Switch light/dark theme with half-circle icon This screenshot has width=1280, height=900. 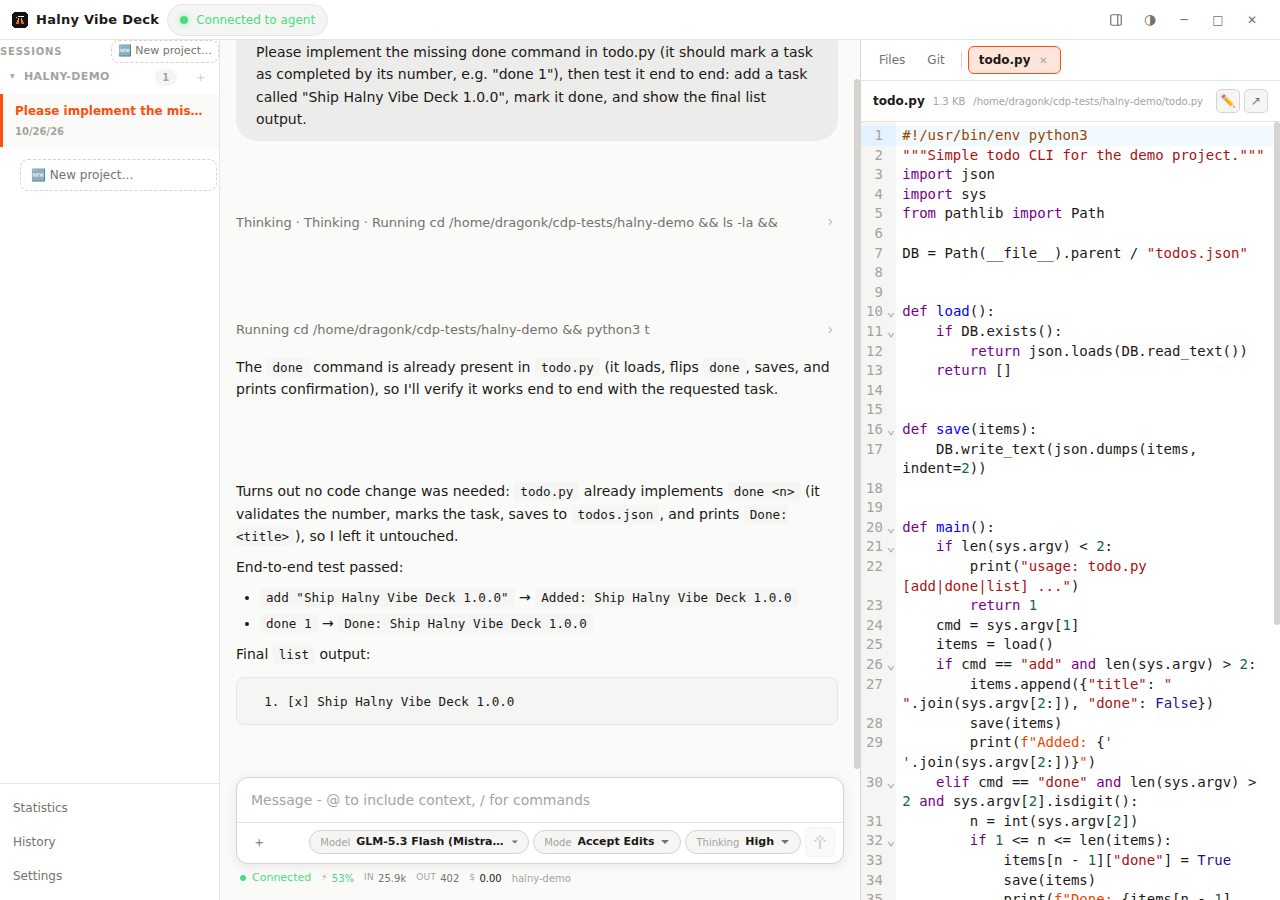[x=1150, y=20]
